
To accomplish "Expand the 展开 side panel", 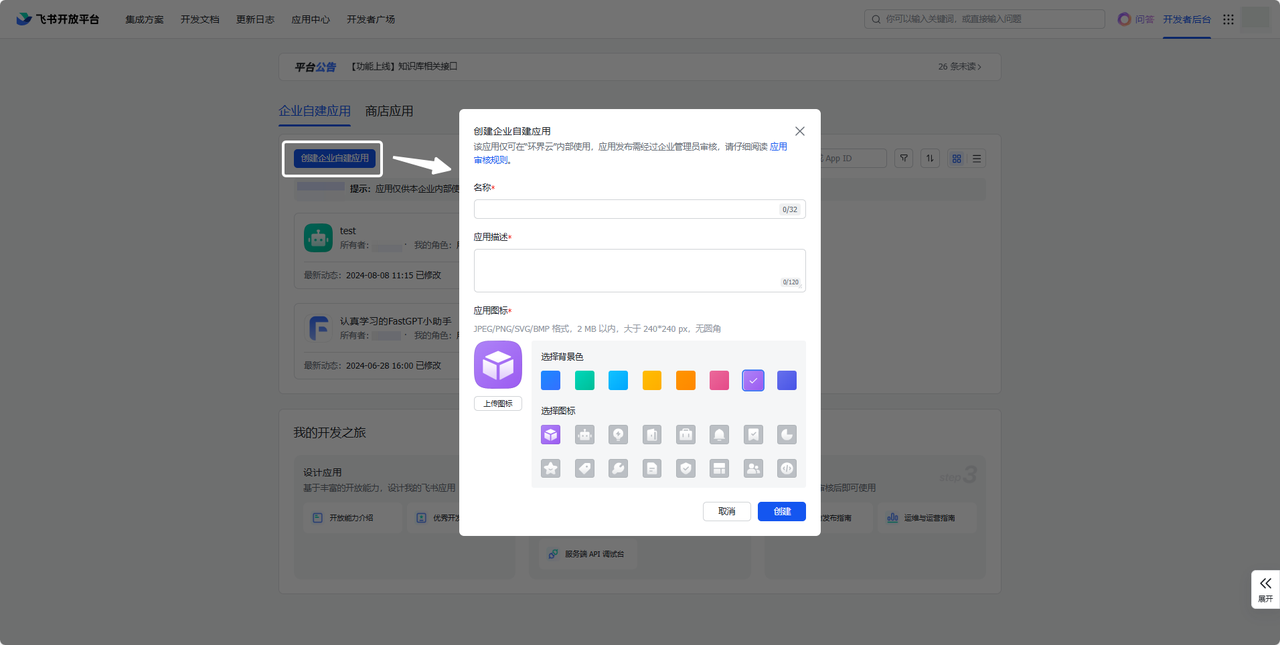I will coord(1265,589).
